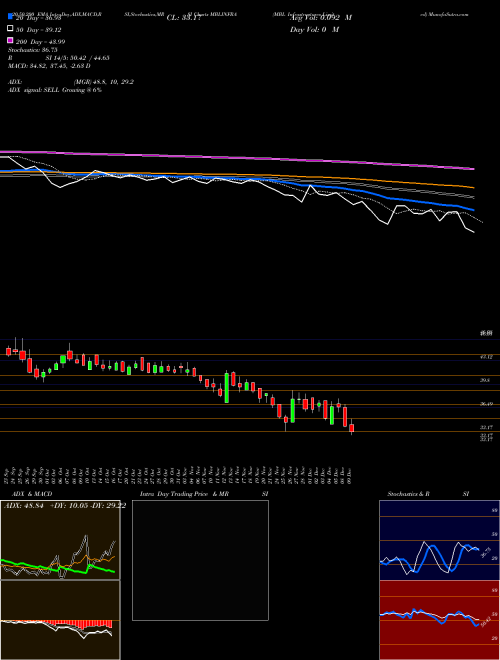Click the last red candlestick on the chart

pyautogui.click(x=352, y=428)
